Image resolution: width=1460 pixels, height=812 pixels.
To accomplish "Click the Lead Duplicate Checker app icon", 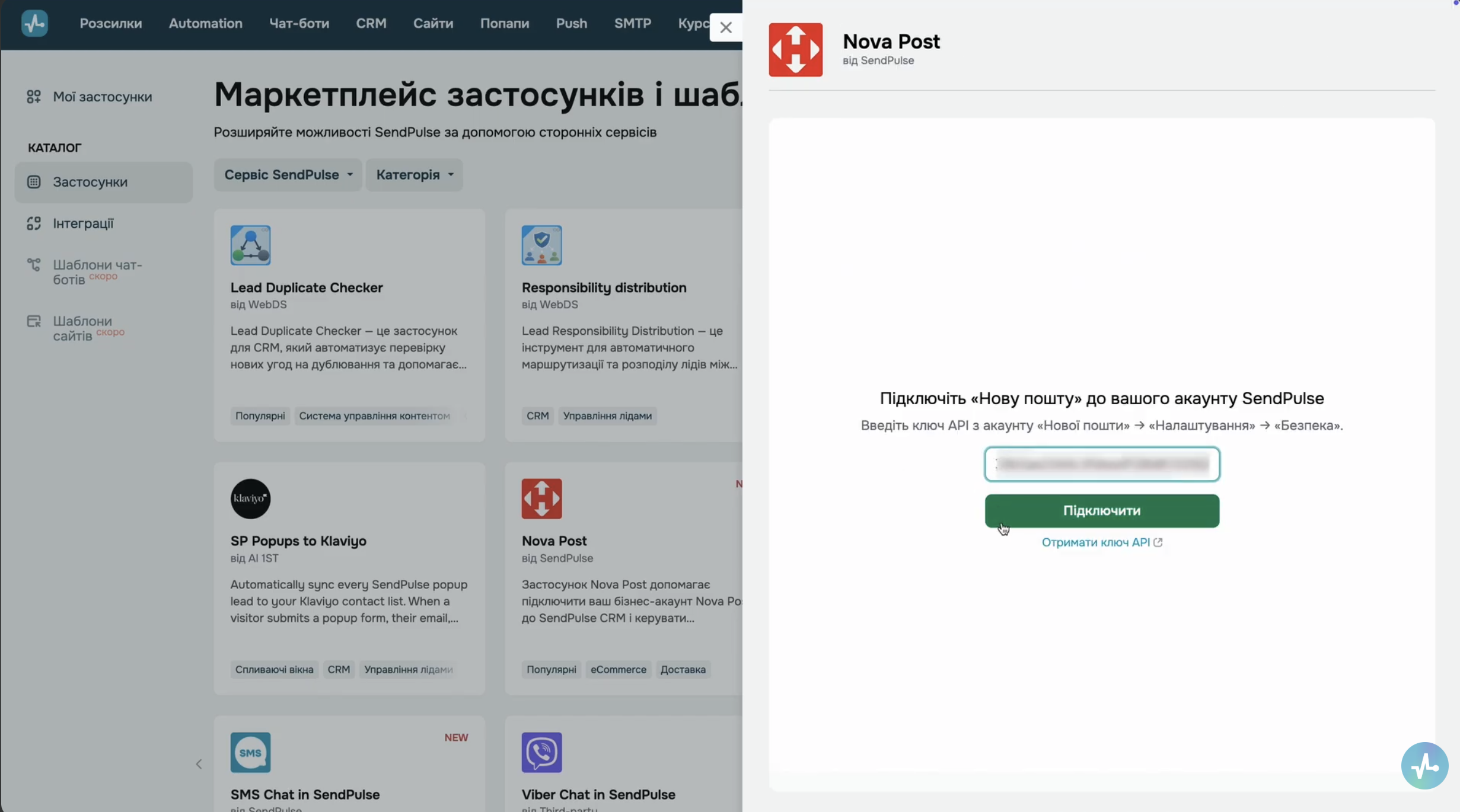I will [x=250, y=245].
